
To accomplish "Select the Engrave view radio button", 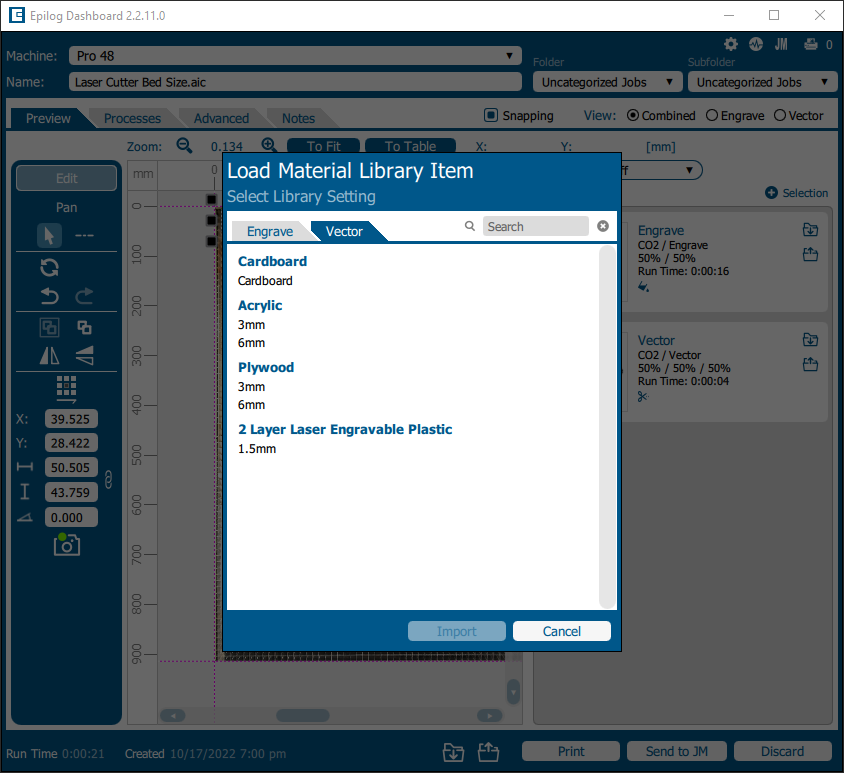I will pos(712,115).
